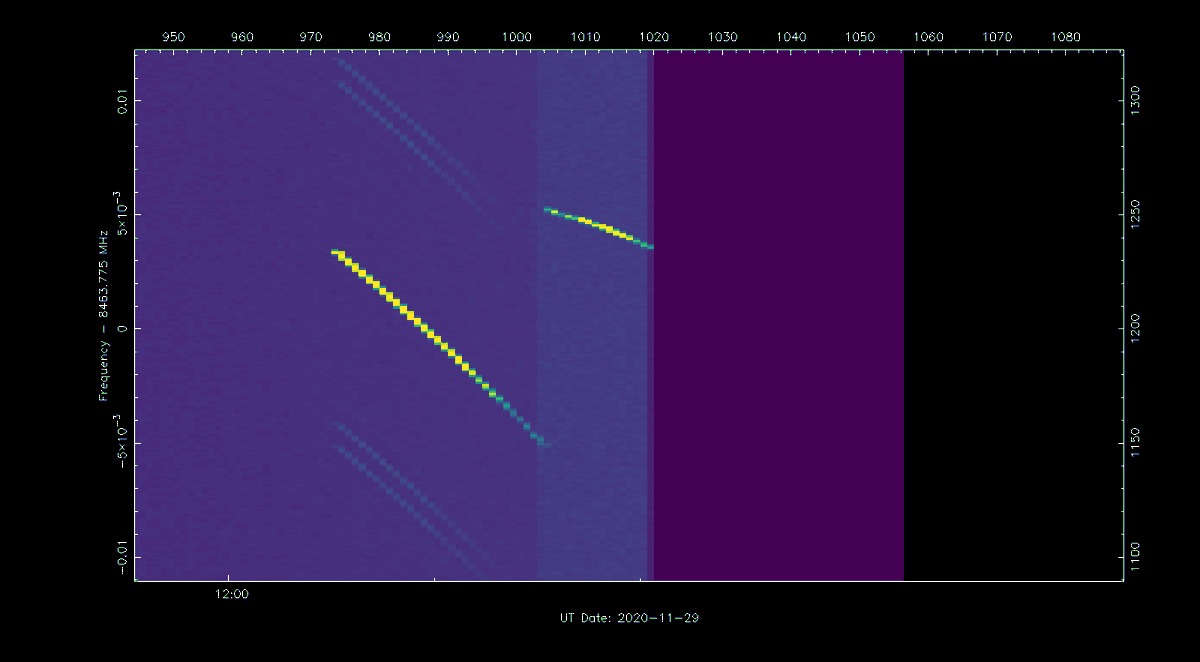Click the 1300 label on right axis
Image resolution: width=1200 pixels, height=662 pixels.
(x=1134, y=100)
